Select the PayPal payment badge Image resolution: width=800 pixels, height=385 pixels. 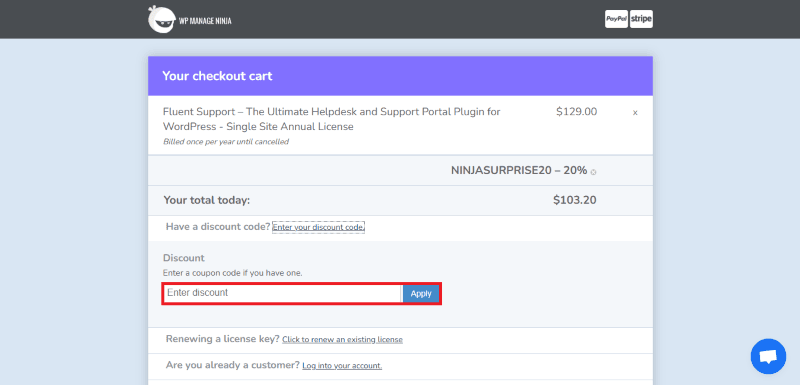tap(616, 19)
